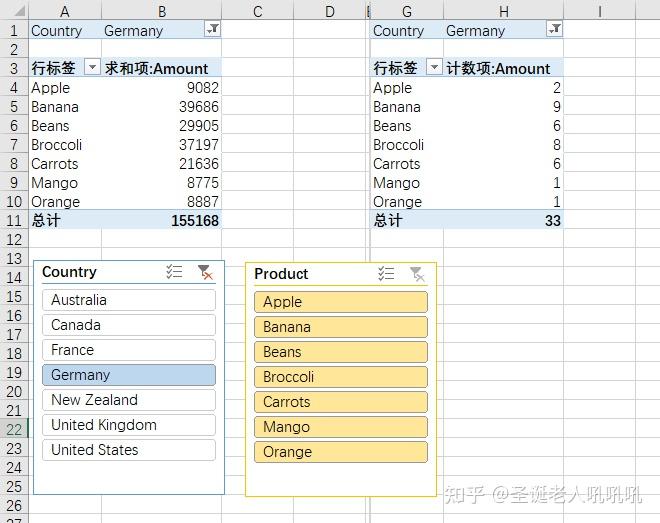Toggle multi-select in Country slicer
This screenshot has height=523, width=660.
[x=175, y=272]
